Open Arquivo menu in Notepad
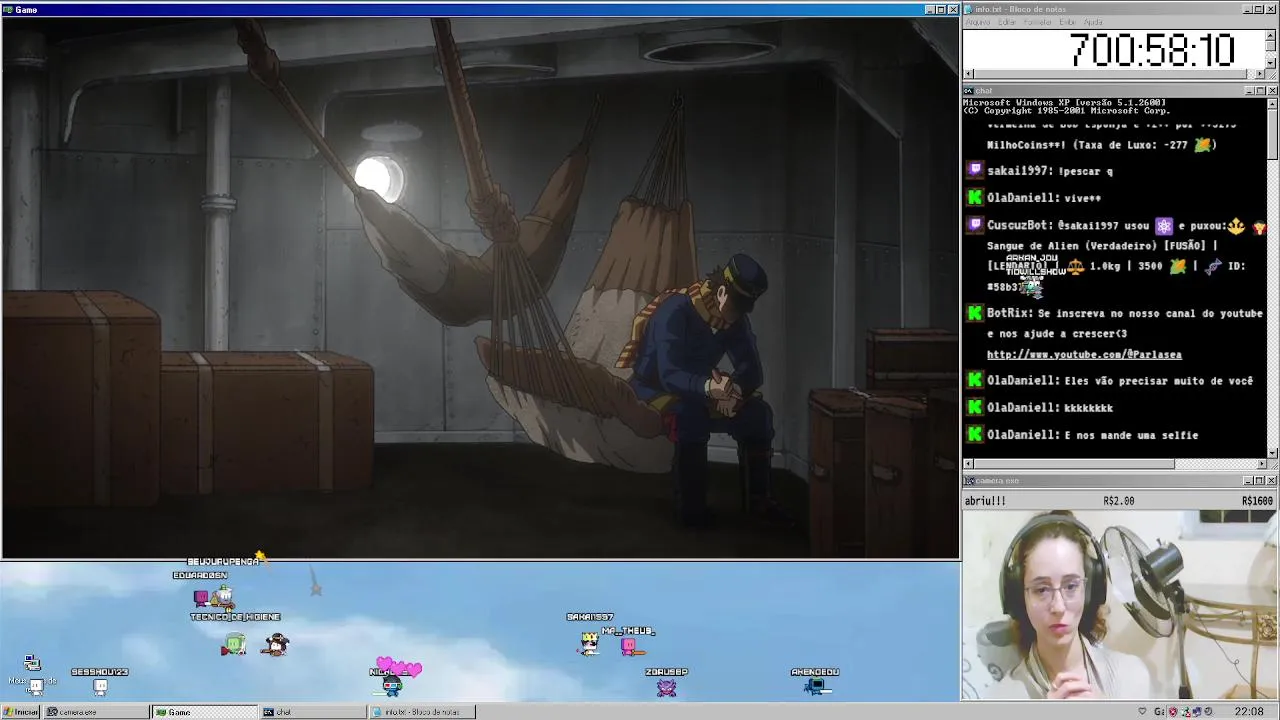The width and height of the screenshot is (1280, 720). (x=977, y=22)
